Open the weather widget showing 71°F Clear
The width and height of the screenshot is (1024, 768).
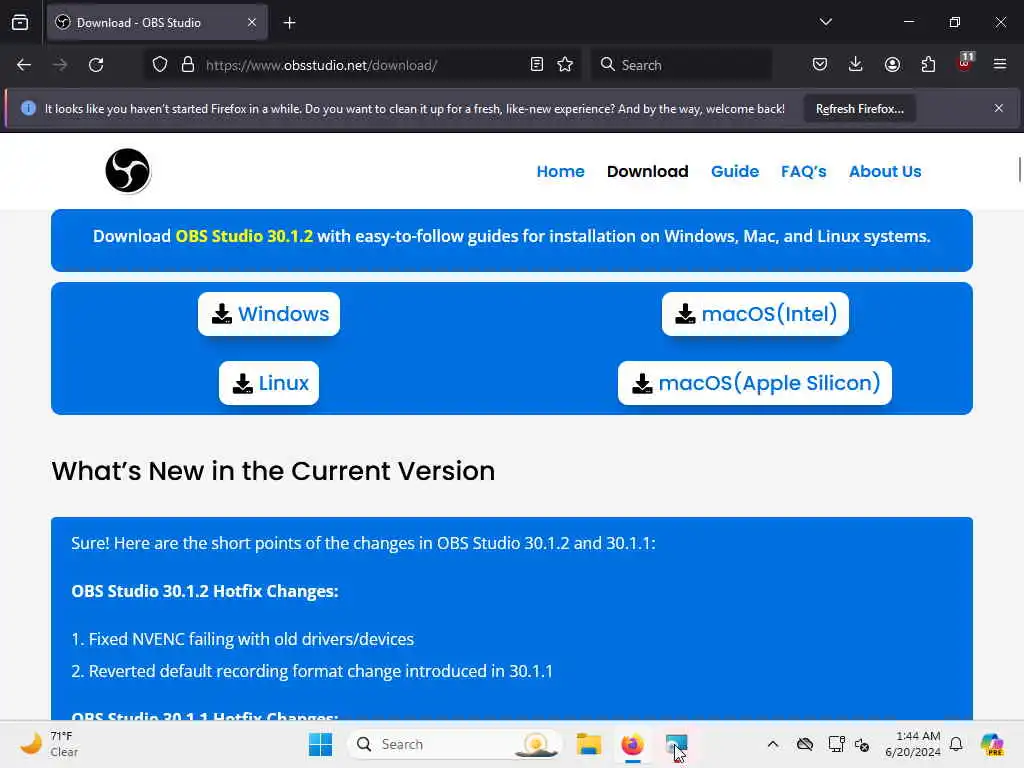(50, 744)
